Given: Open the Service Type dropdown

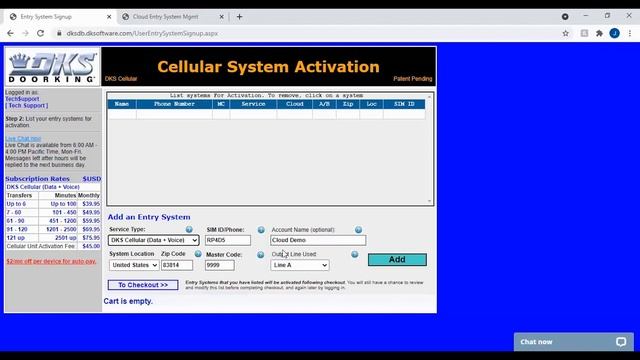Looking at the screenshot, I should click(153, 240).
